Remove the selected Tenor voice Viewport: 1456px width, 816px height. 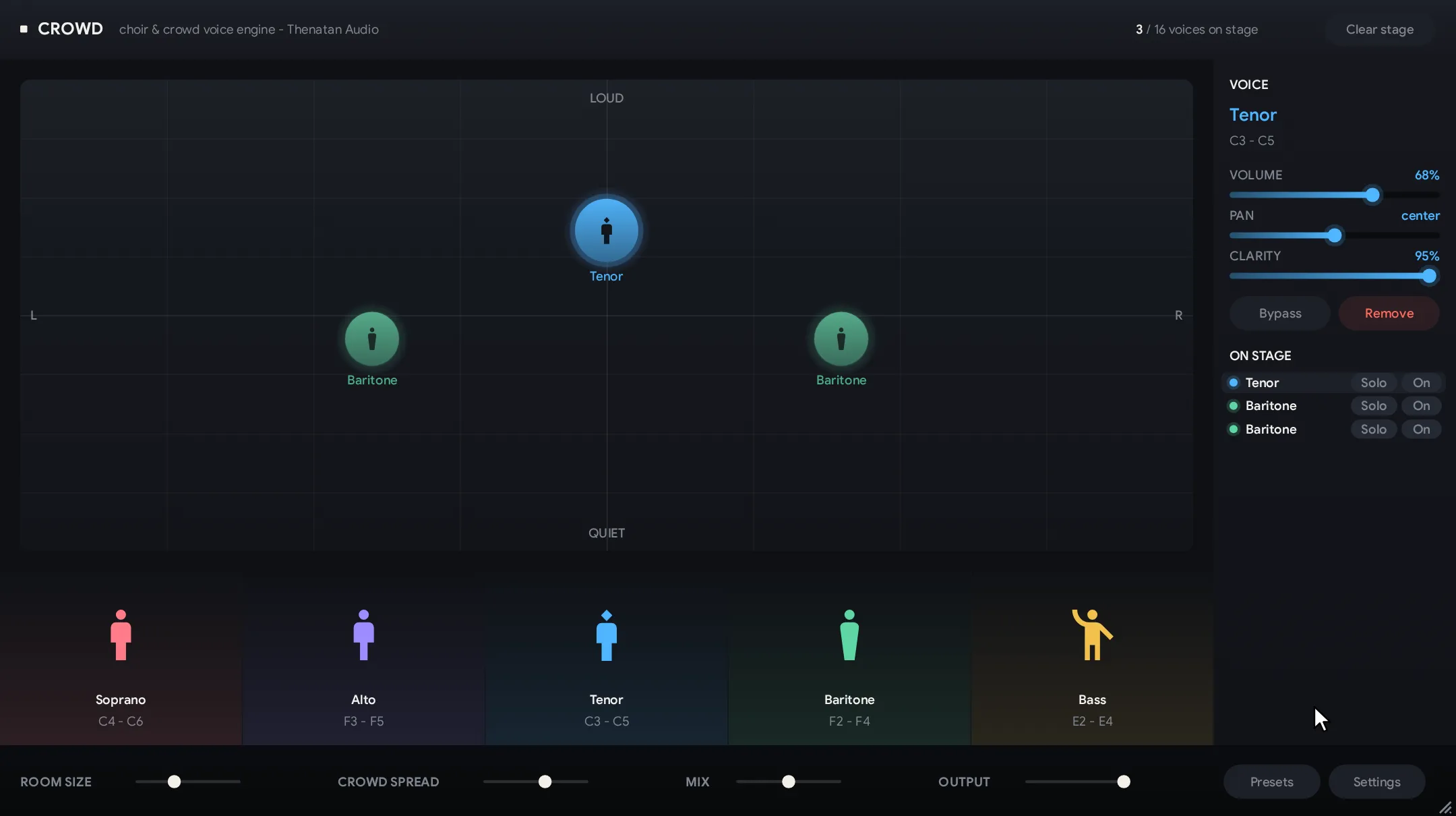(x=1389, y=314)
